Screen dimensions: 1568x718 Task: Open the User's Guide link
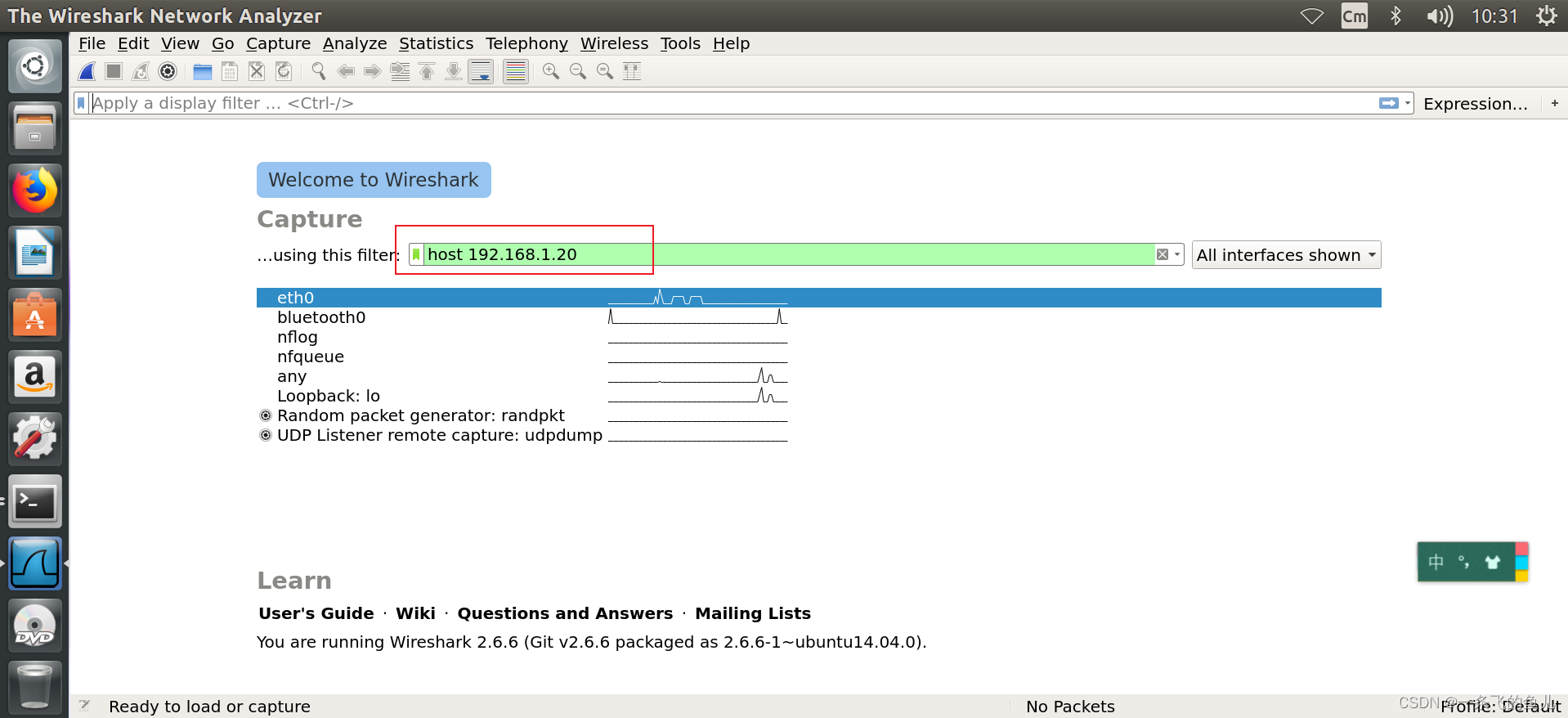[x=316, y=613]
